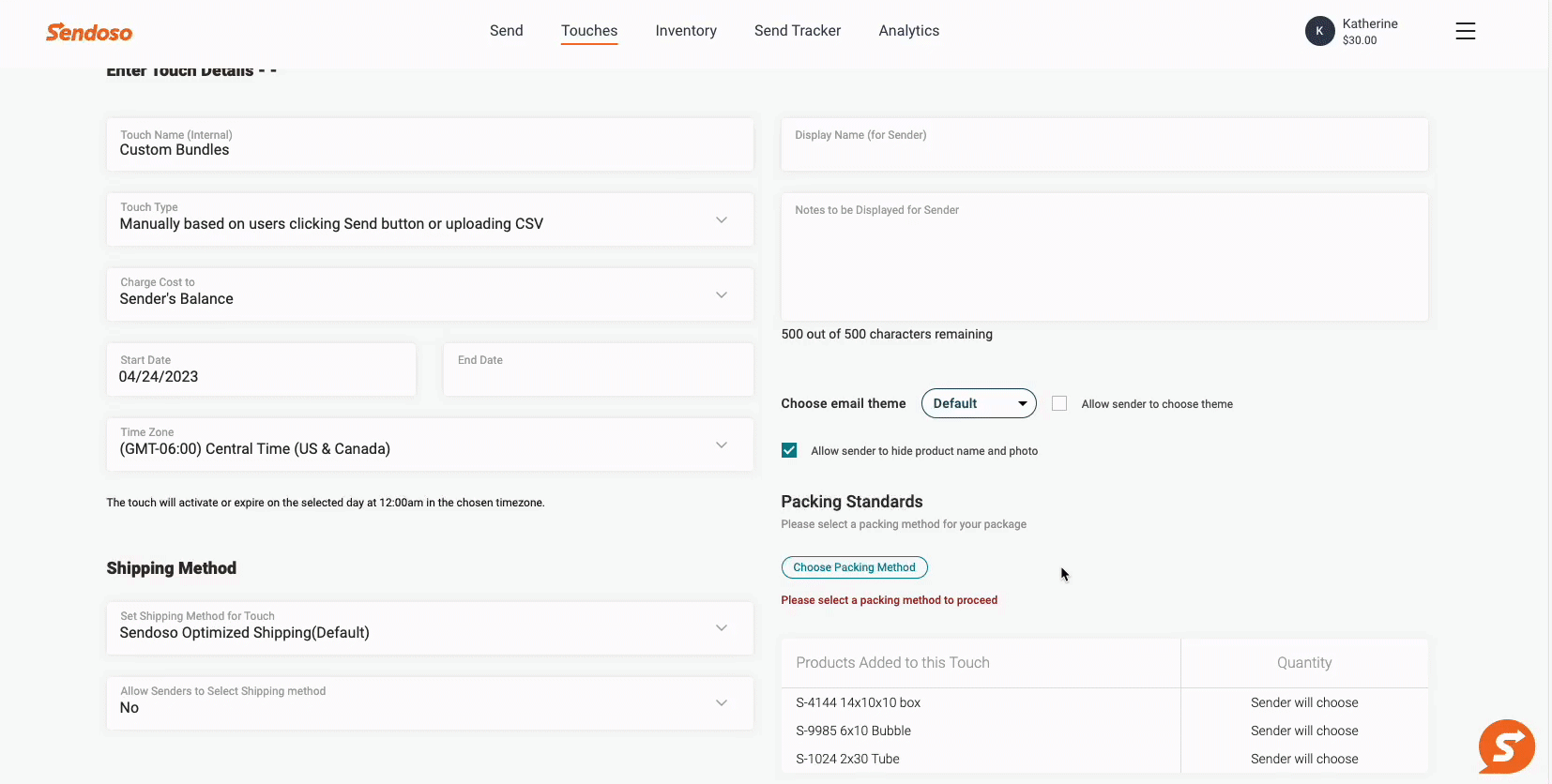Switch to Send Tracker
This screenshot has height=784, width=1552.
pos(797,31)
